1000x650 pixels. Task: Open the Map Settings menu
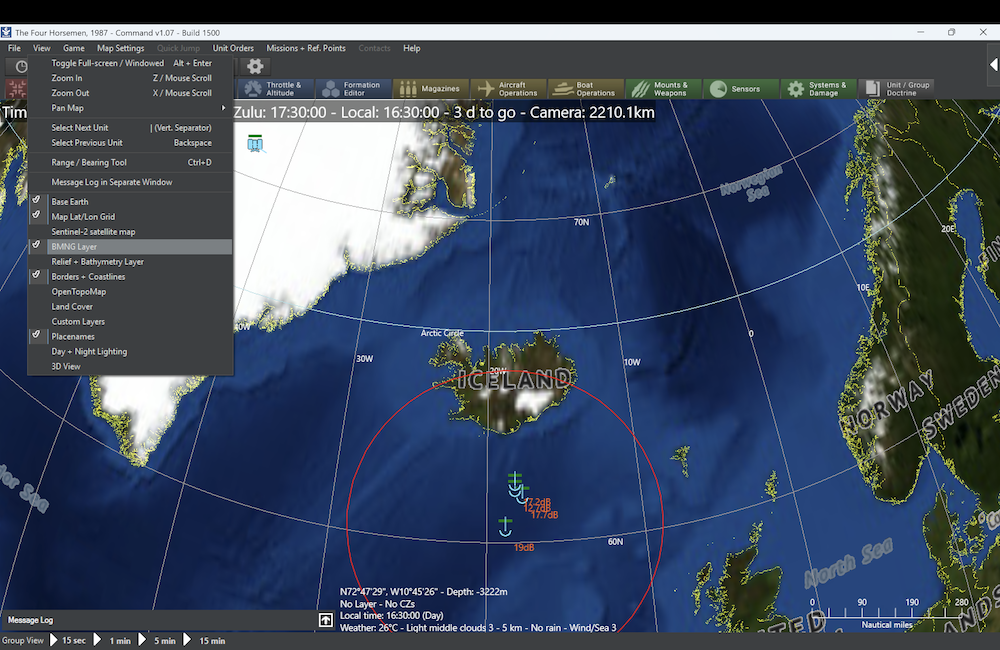pos(121,48)
